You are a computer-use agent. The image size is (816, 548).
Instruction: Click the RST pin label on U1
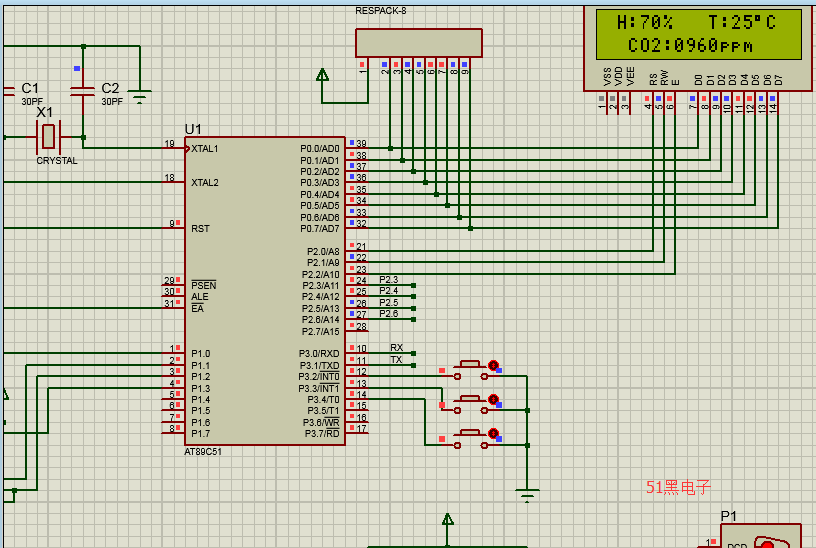(200, 228)
